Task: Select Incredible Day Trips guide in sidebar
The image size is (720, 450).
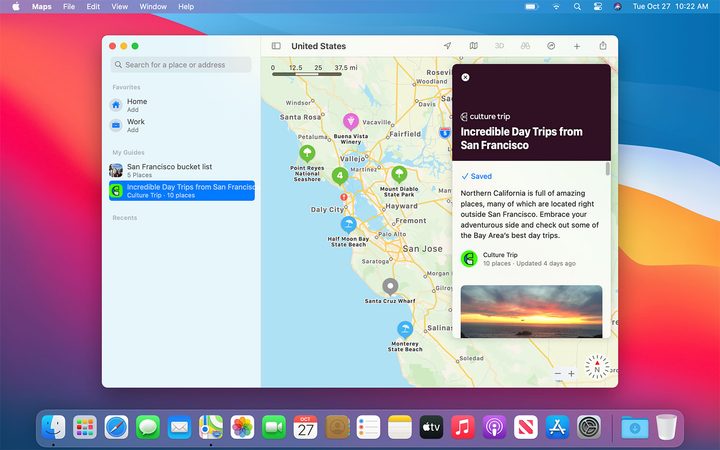Action: pyautogui.click(x=181, y=191)
